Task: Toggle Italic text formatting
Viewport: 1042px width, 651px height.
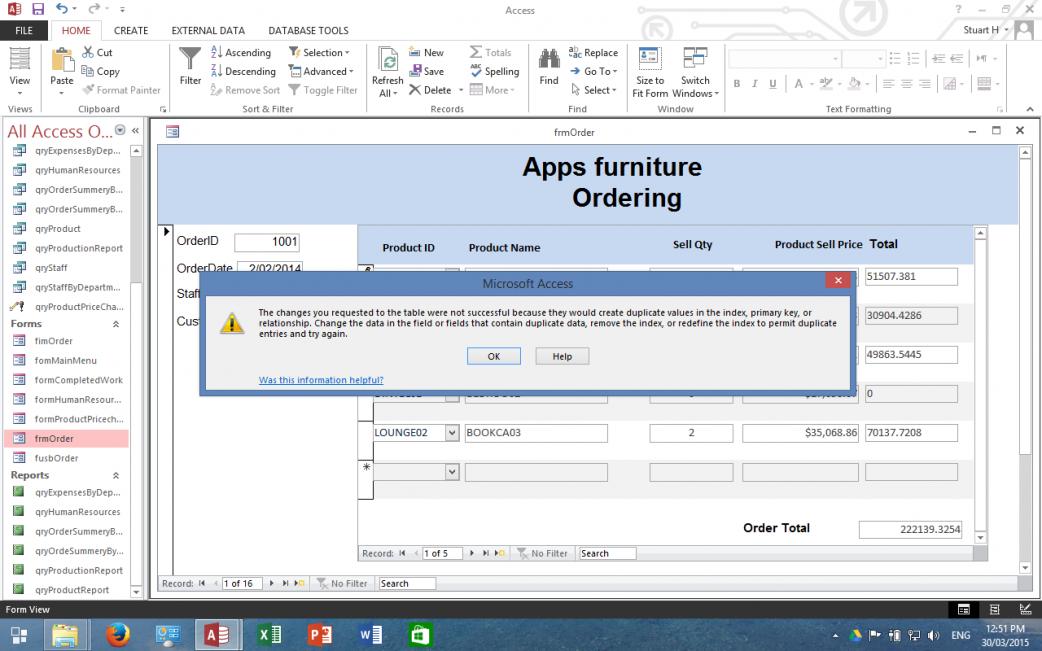Action: pyautogui.click(x=754, y=84)
